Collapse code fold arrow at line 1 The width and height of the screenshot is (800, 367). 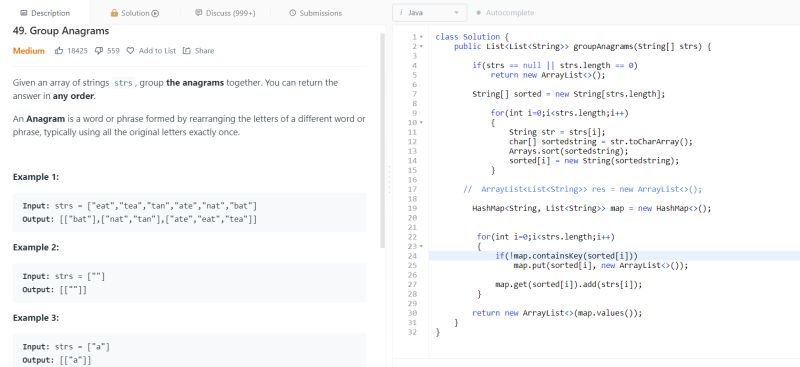click(x=421, y=37)
